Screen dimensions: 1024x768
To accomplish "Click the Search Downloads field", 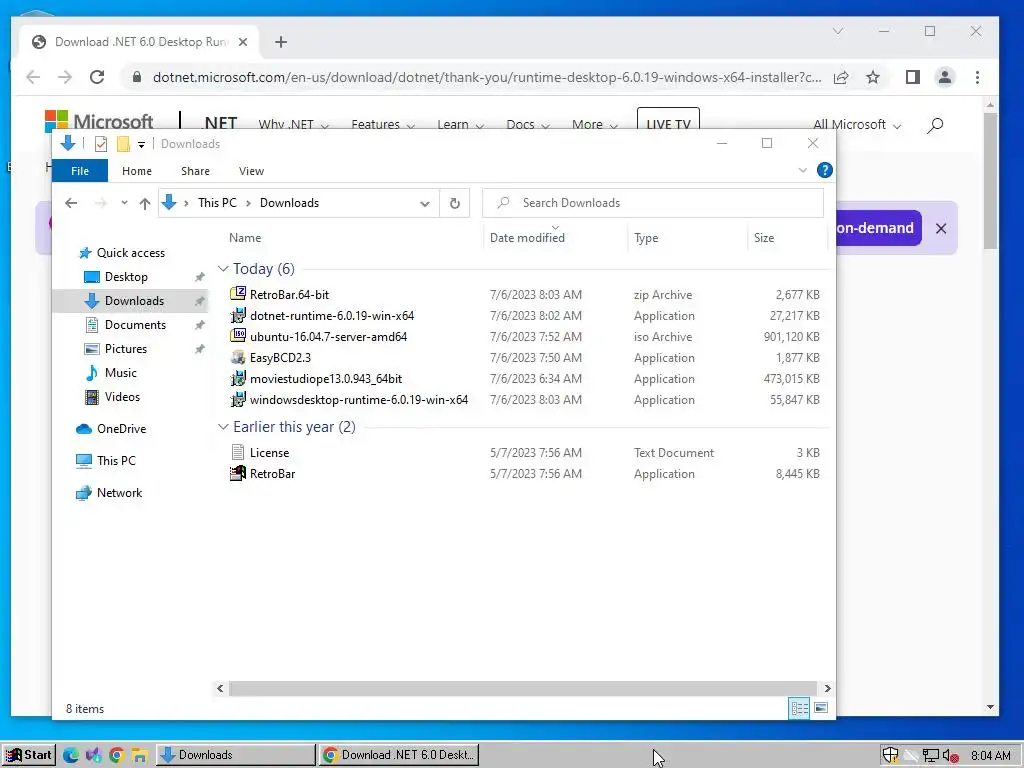I will pyautogui.click(x=653, y=203).
